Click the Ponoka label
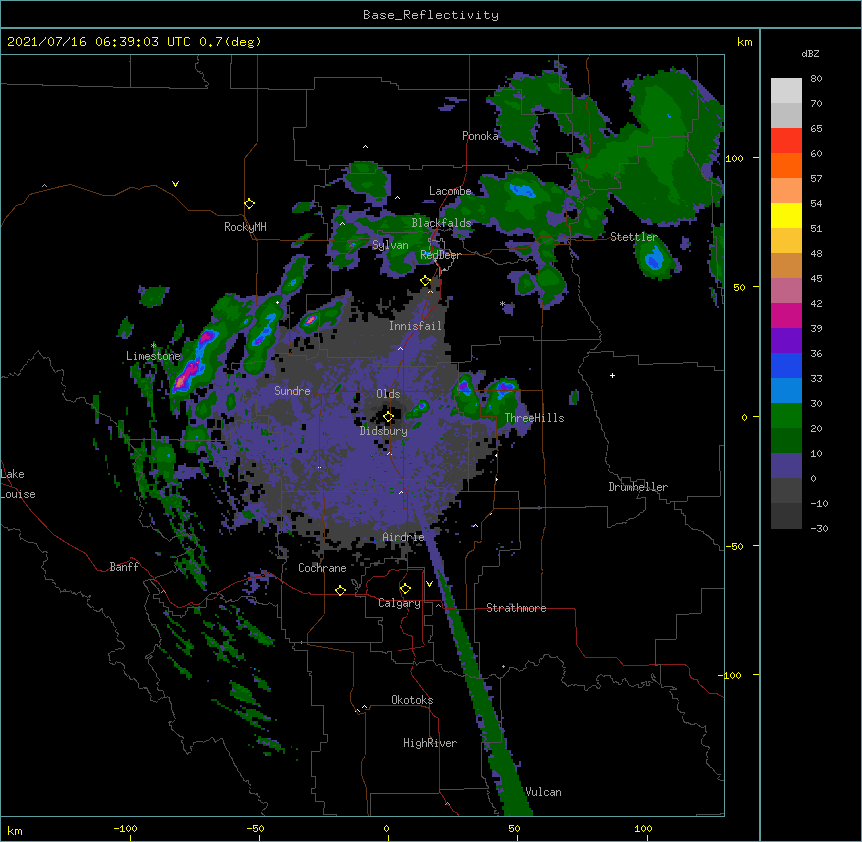 (480, 136)
